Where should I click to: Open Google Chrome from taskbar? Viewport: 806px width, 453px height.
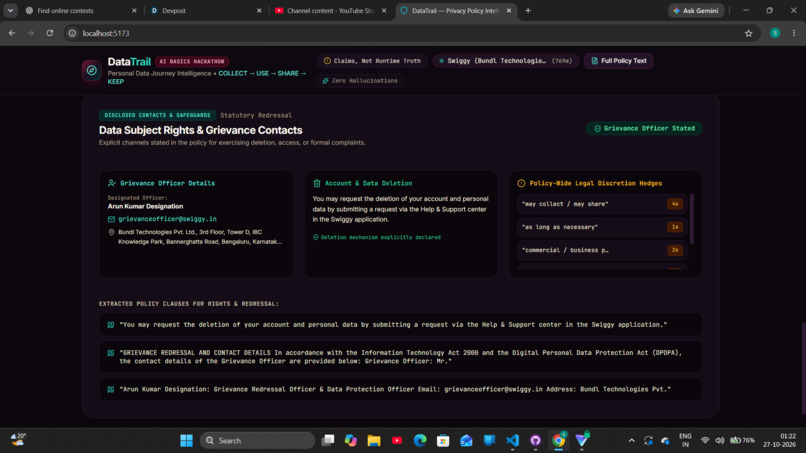click(x=558, y=441)
